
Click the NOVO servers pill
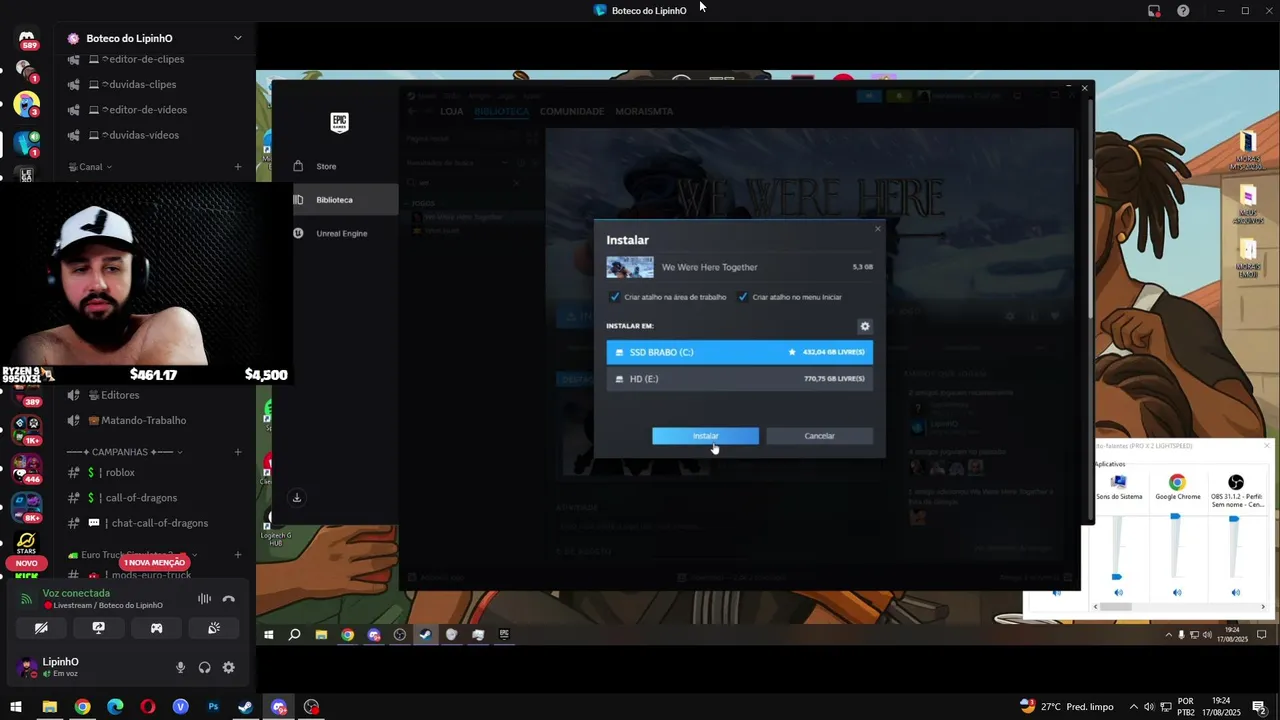pyautogui.click(x=27, y=563)
